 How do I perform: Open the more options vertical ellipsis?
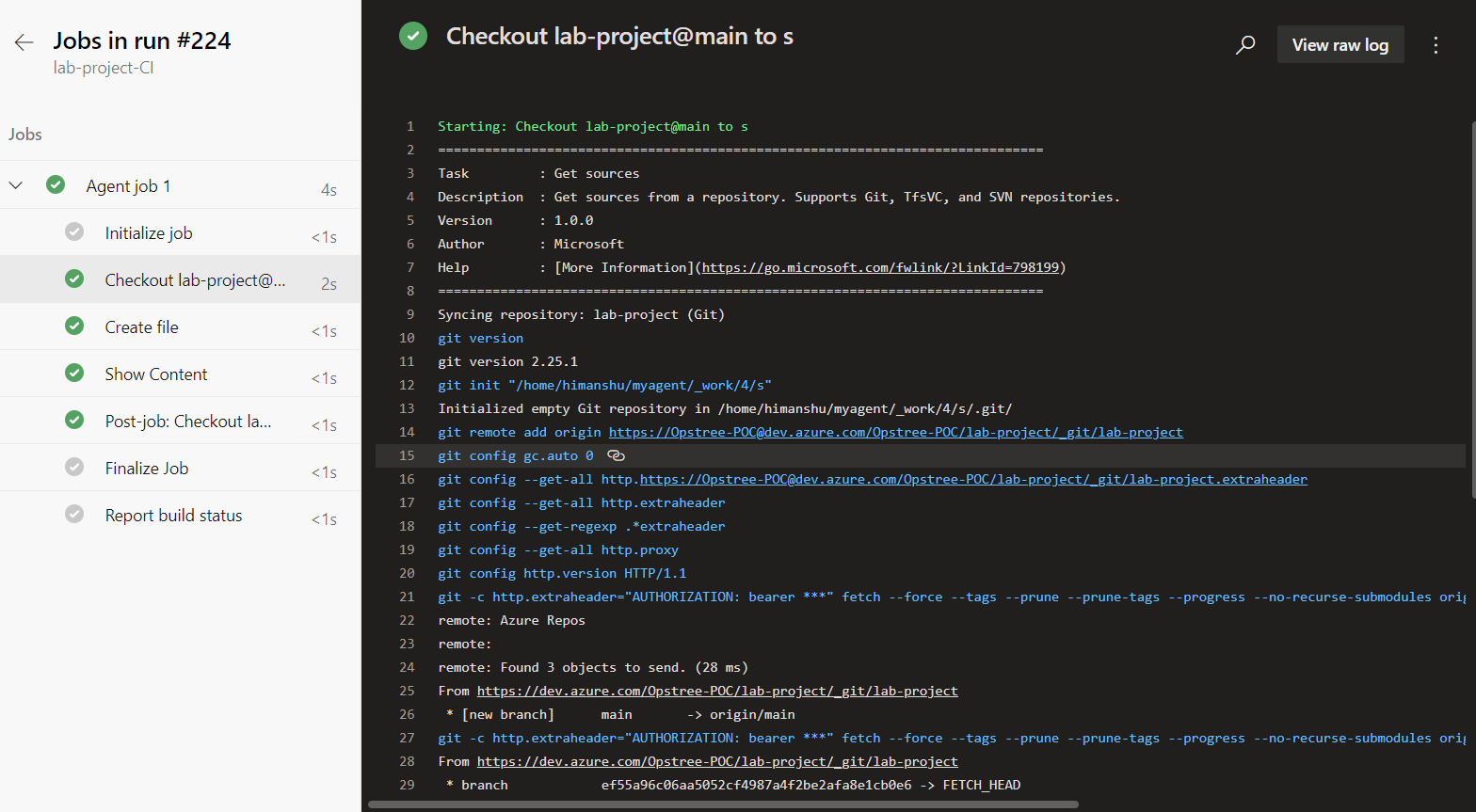tap(1436, 45)
